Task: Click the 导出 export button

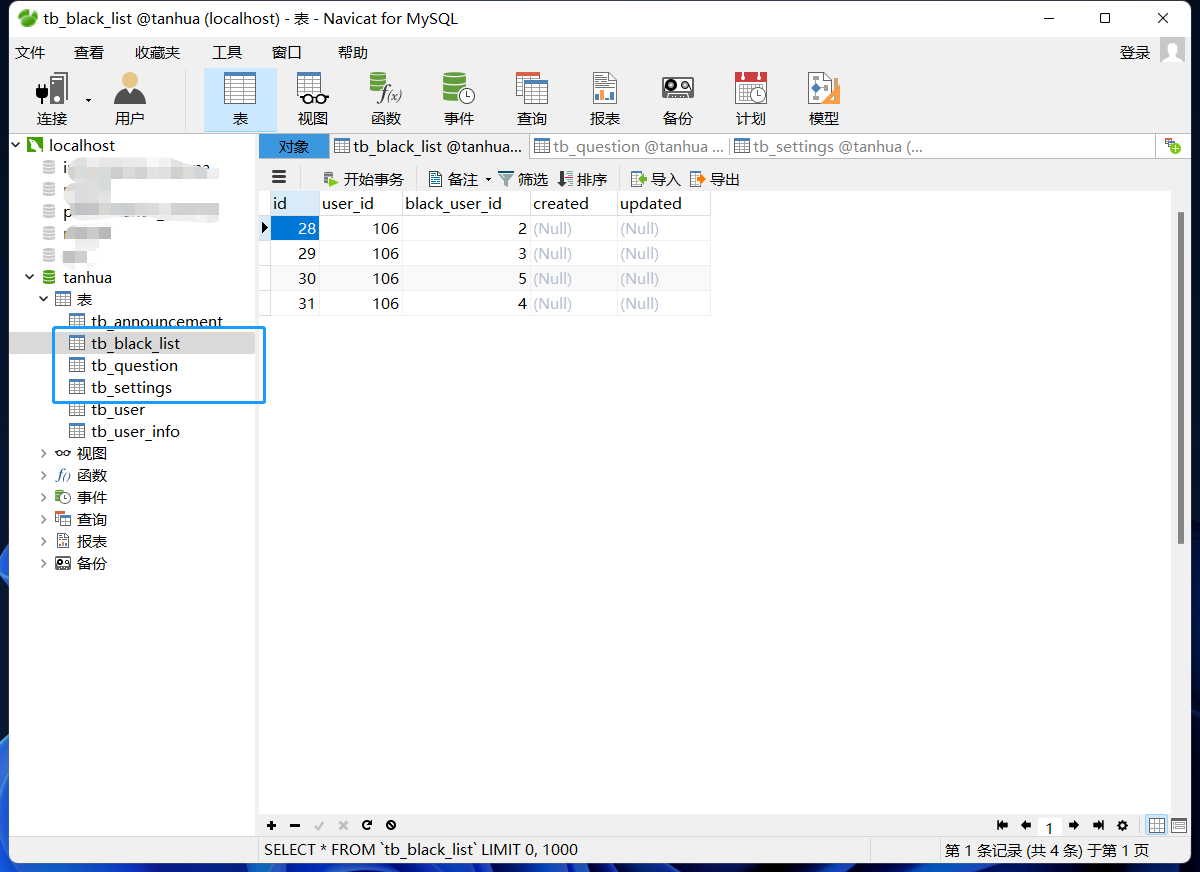Action: coord(715,180)
